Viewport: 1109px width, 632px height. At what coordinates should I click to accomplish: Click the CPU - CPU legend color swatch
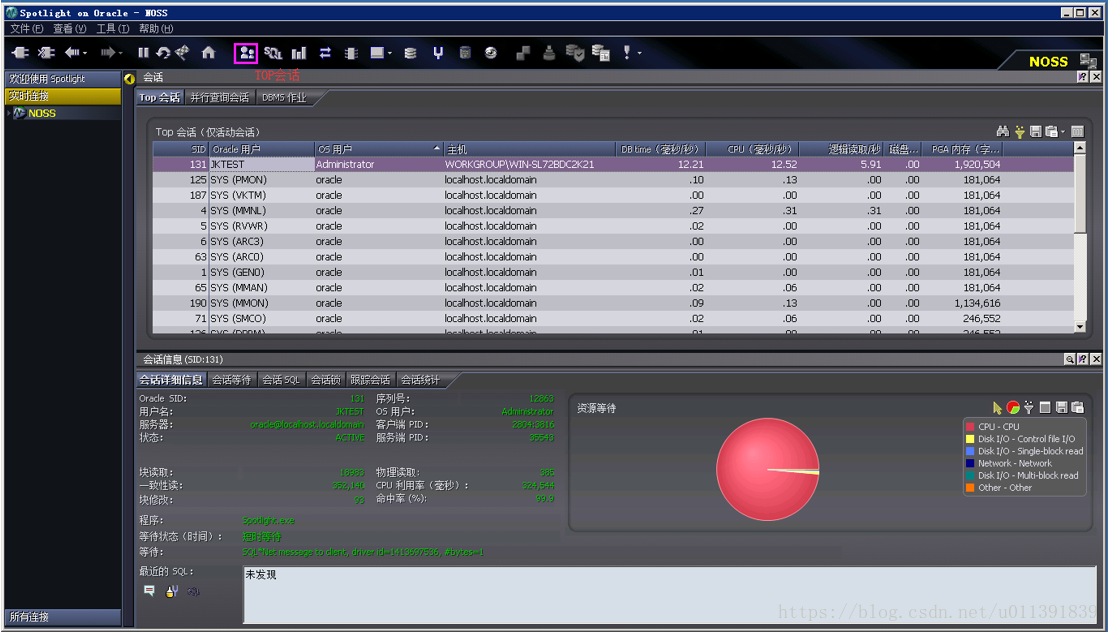(x=970, y=426)
